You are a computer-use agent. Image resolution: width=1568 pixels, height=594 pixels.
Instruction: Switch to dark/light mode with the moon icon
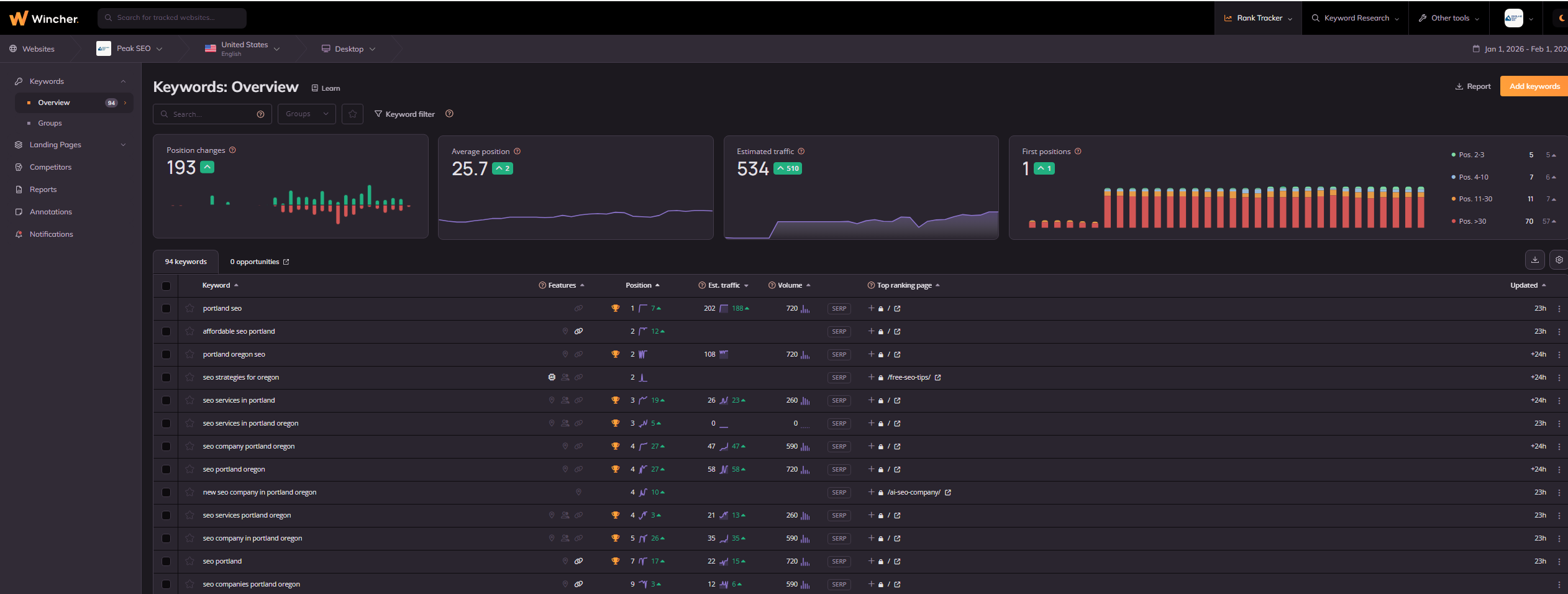pyautogui.click(x=1561, y=17)
